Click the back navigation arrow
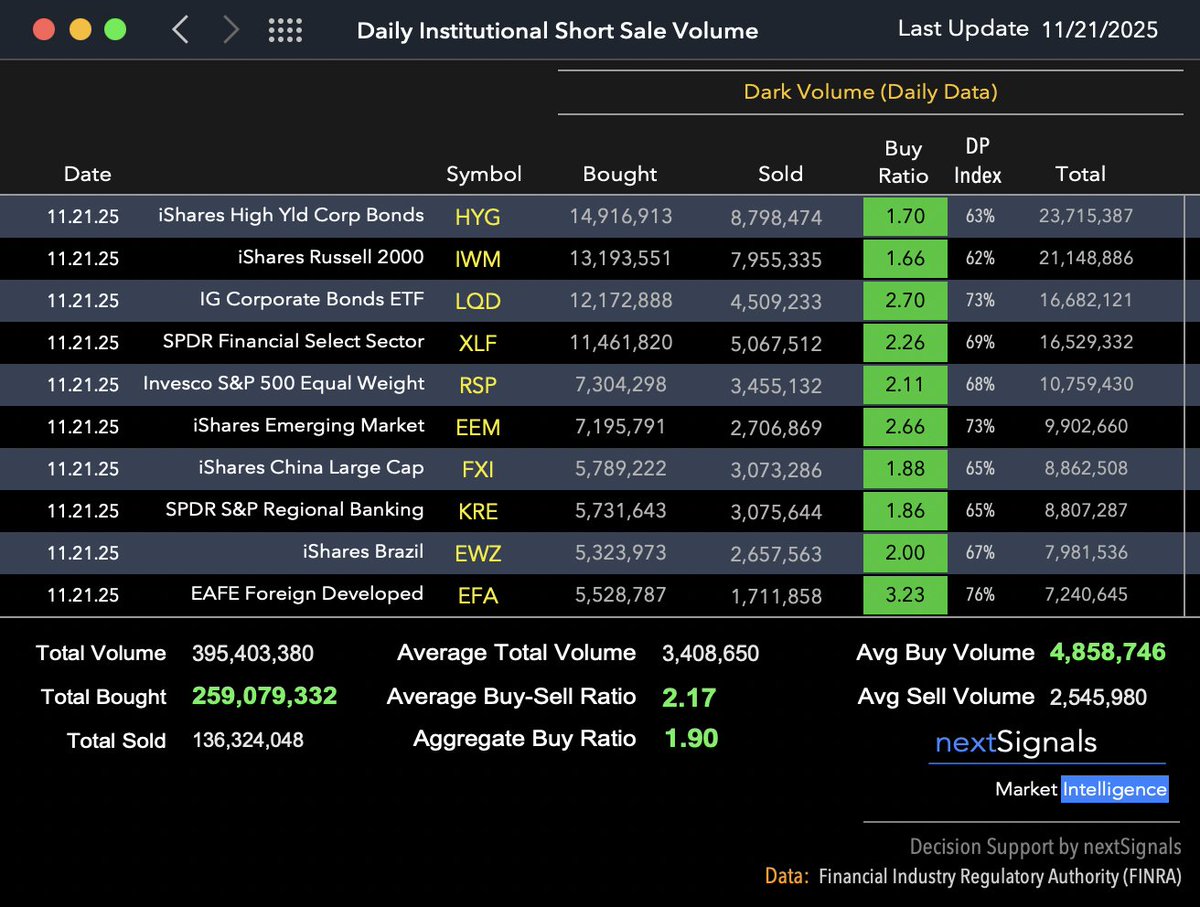The image size is (1200, 907). [x=180, y=29]
